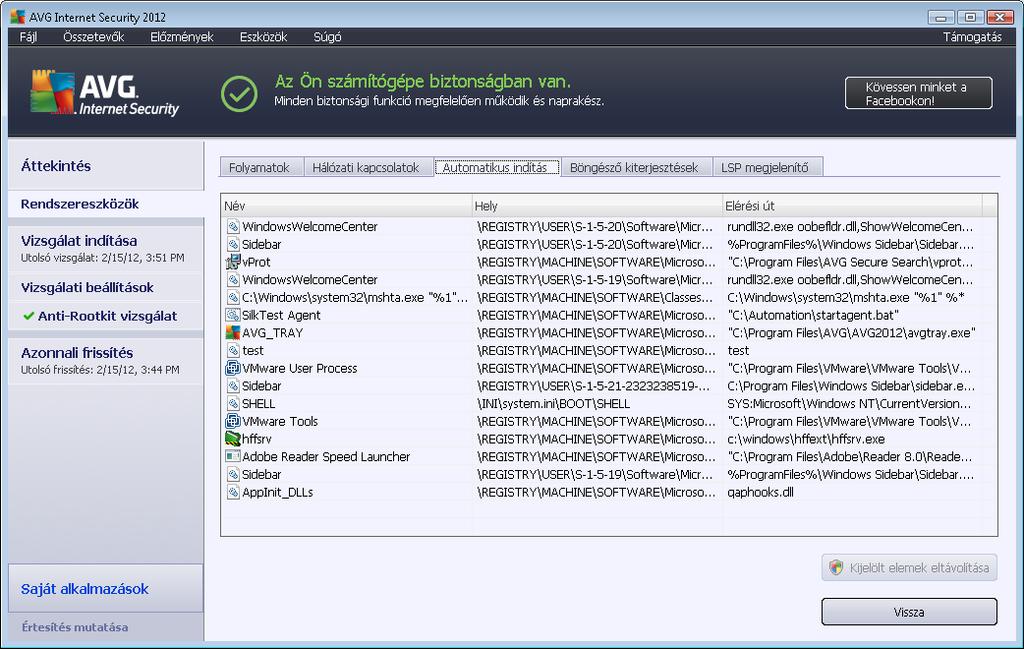
Task: Open the Előzmények menu
Action: 182,37
